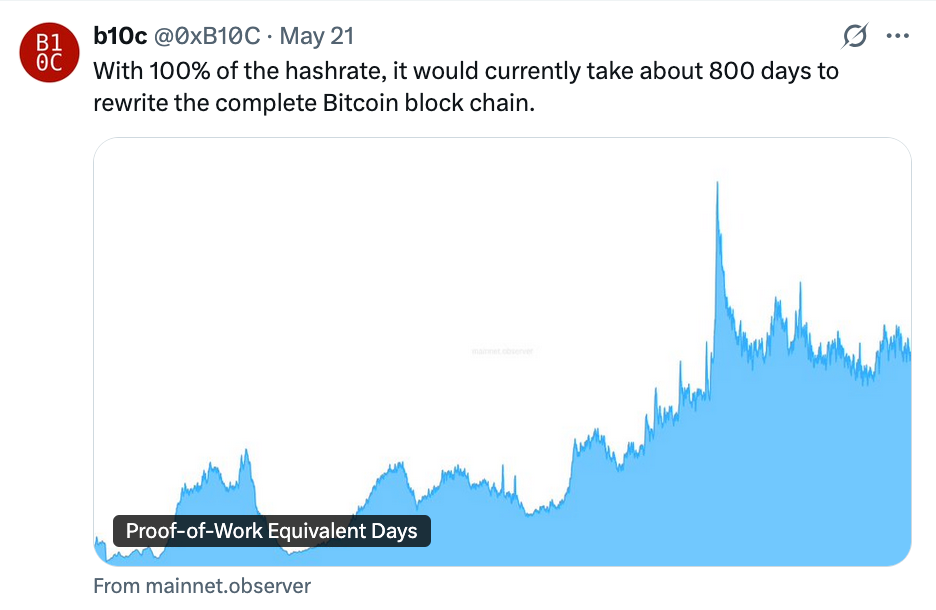Click the word "mainnet.observer" in the footer
The height and width of the screenshot is (610, 936).
coord(228,586)
